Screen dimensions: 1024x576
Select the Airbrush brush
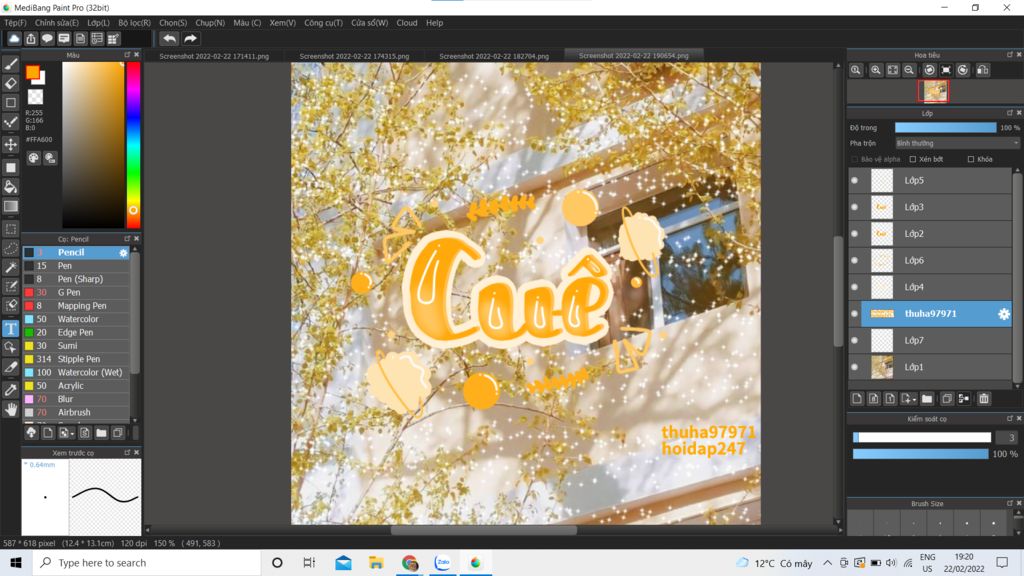pos(76,413)
